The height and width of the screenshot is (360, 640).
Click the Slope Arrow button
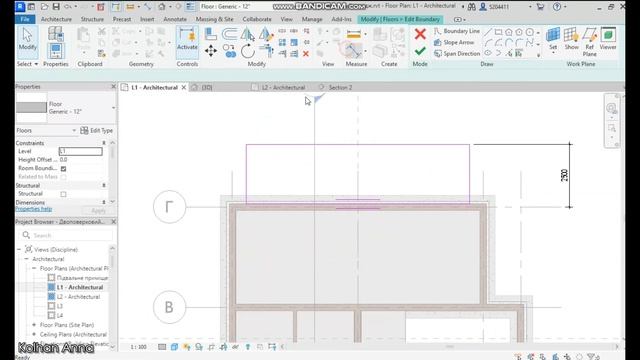pyautogui.click(x=453, y=42)
